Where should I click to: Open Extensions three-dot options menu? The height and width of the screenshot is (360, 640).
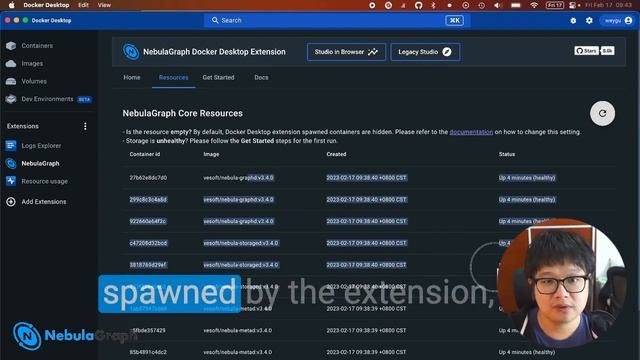(85, 126)
